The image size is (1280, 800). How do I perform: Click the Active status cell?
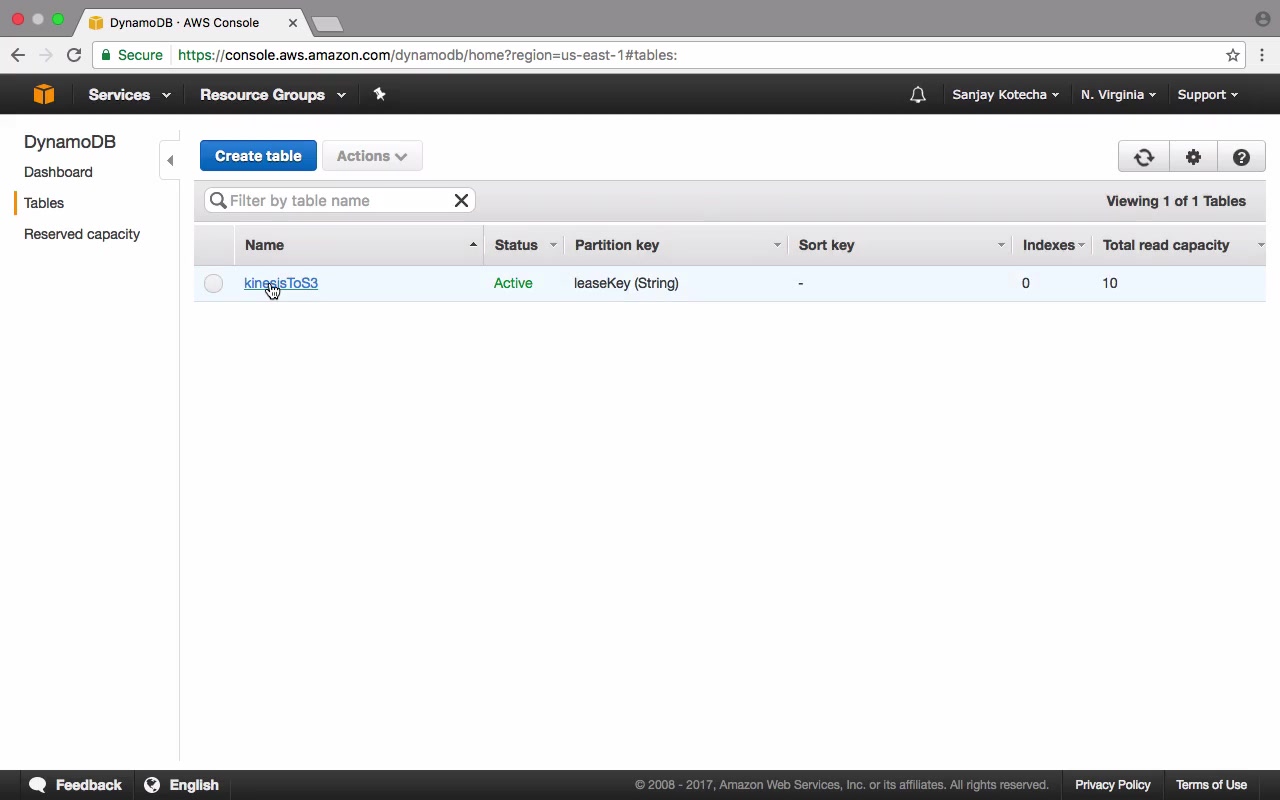[x=513, y=283]
